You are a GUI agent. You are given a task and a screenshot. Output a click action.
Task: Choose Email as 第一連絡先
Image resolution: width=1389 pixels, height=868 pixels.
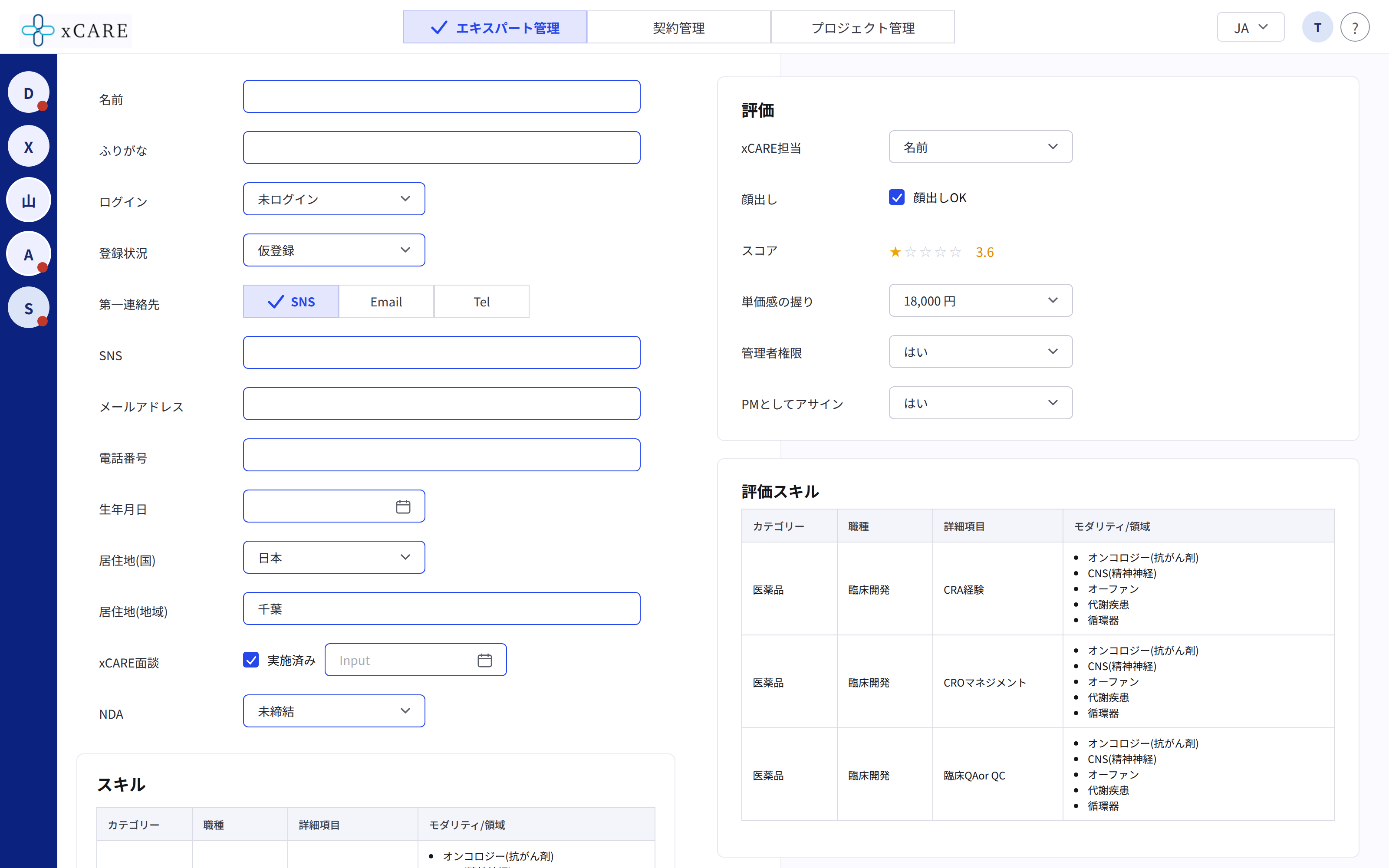(386, 301)
